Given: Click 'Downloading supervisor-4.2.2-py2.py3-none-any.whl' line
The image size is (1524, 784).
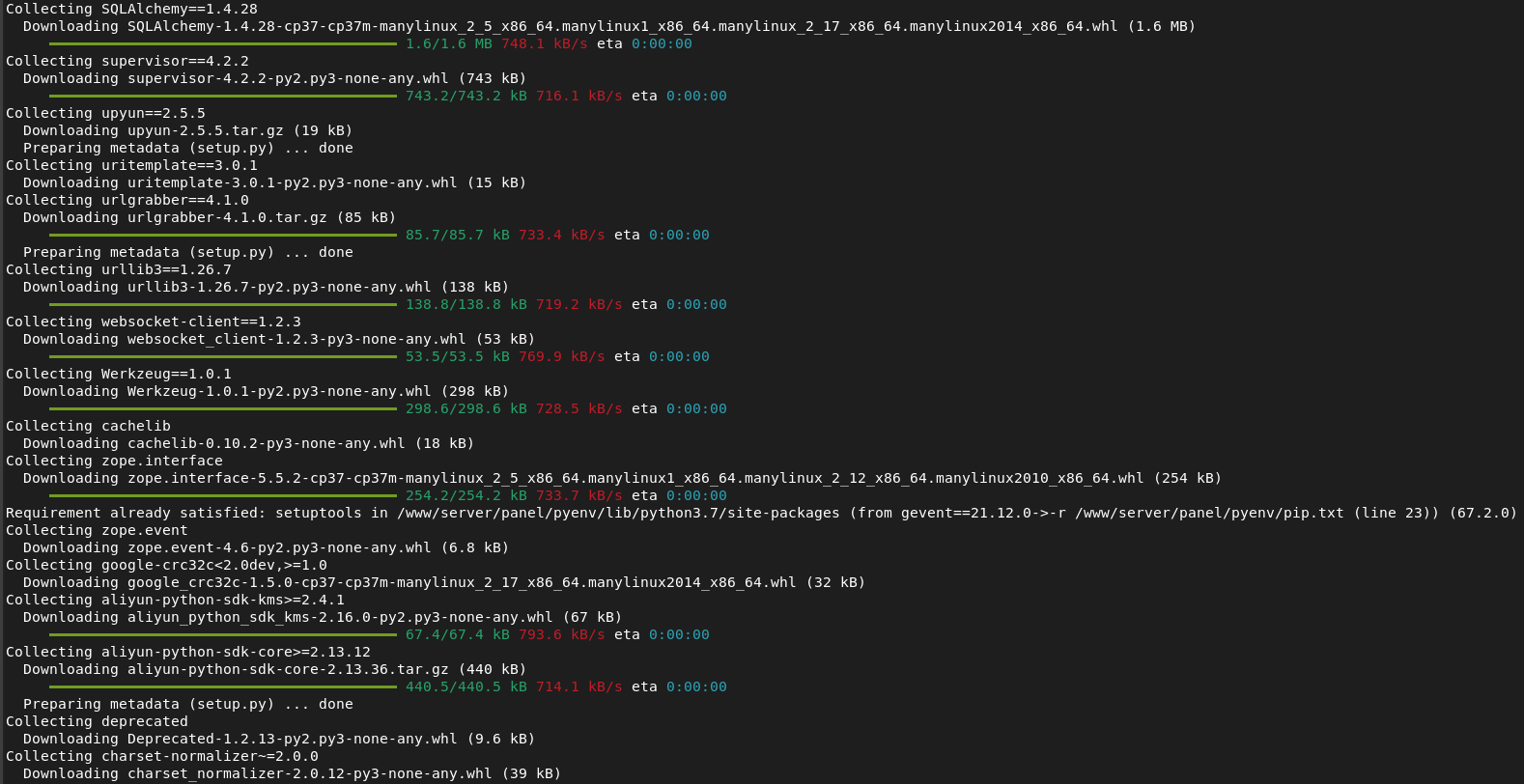Looking at the screenshot, I should pyautogui.click(x=275, y=78).
